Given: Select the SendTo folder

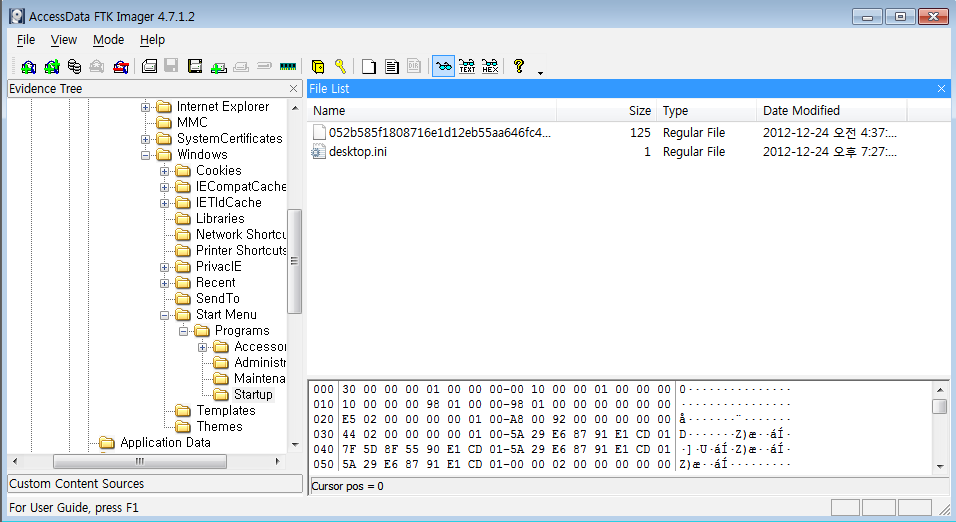Looking at the screenshot, I should (218, 298).
